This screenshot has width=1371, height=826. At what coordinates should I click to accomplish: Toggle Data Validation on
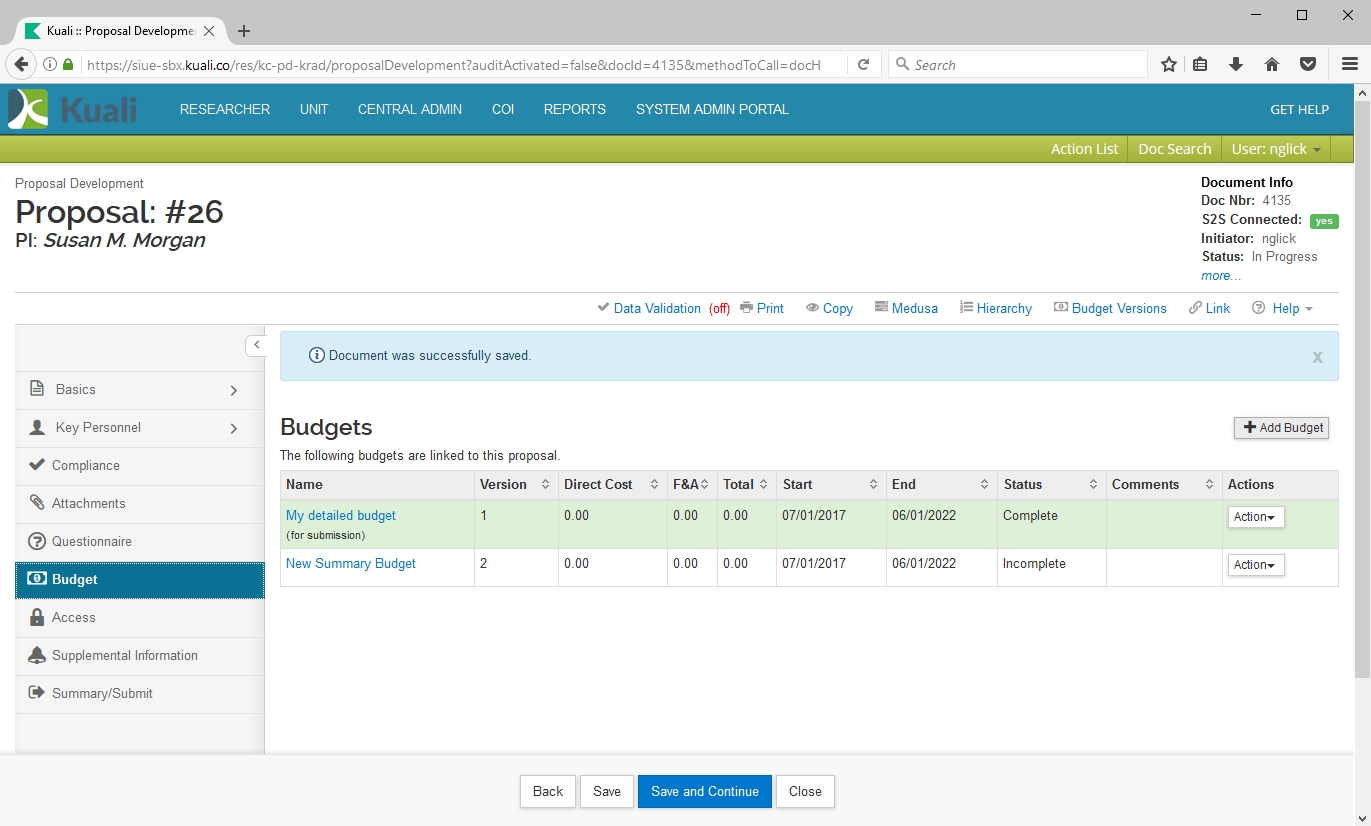(656, 308)
